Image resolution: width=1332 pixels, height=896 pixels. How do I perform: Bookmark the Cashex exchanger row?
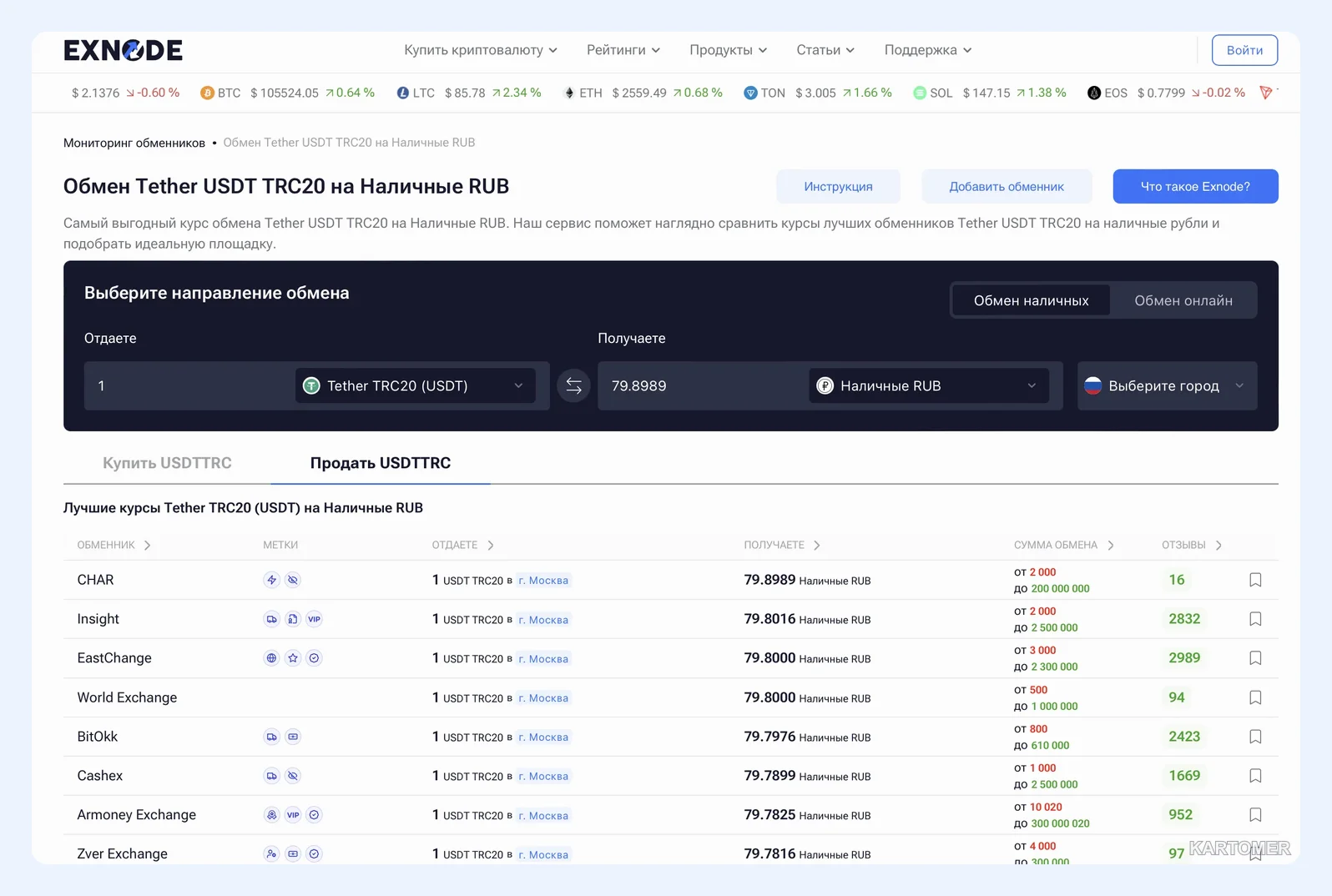tap(1255, 776)
